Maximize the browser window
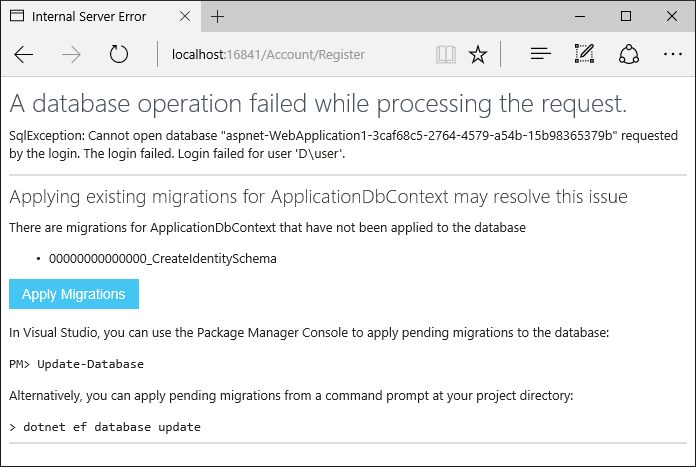Screen dimensions: 696x467 point(626,16)
